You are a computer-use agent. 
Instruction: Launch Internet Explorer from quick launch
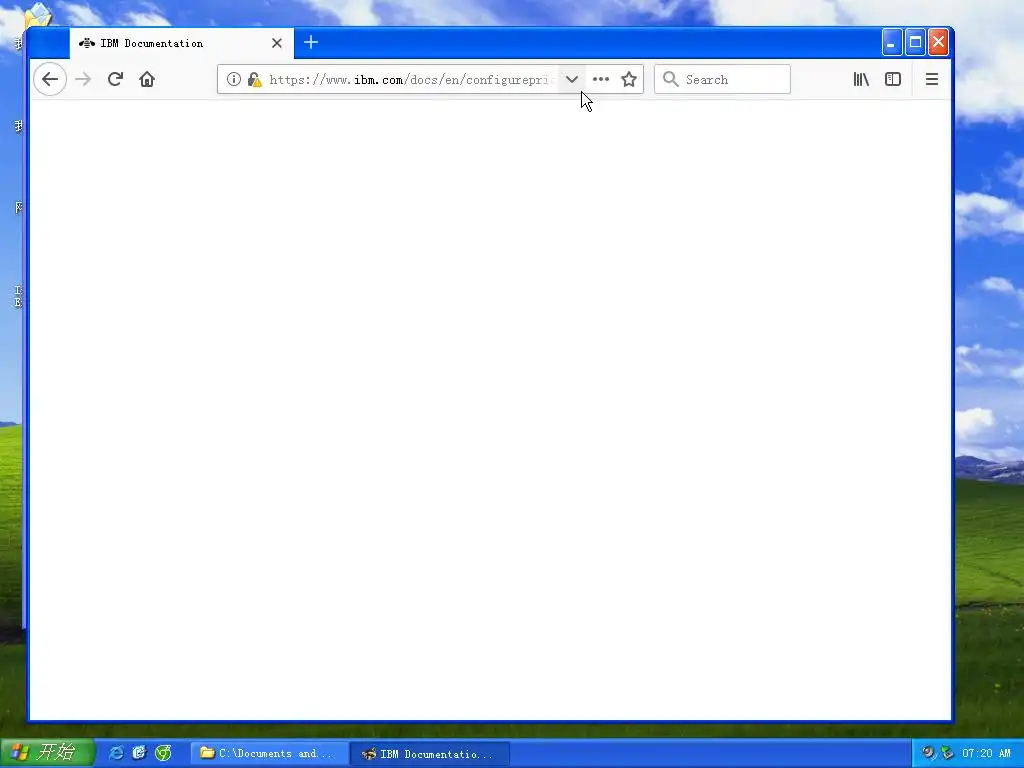116,753
